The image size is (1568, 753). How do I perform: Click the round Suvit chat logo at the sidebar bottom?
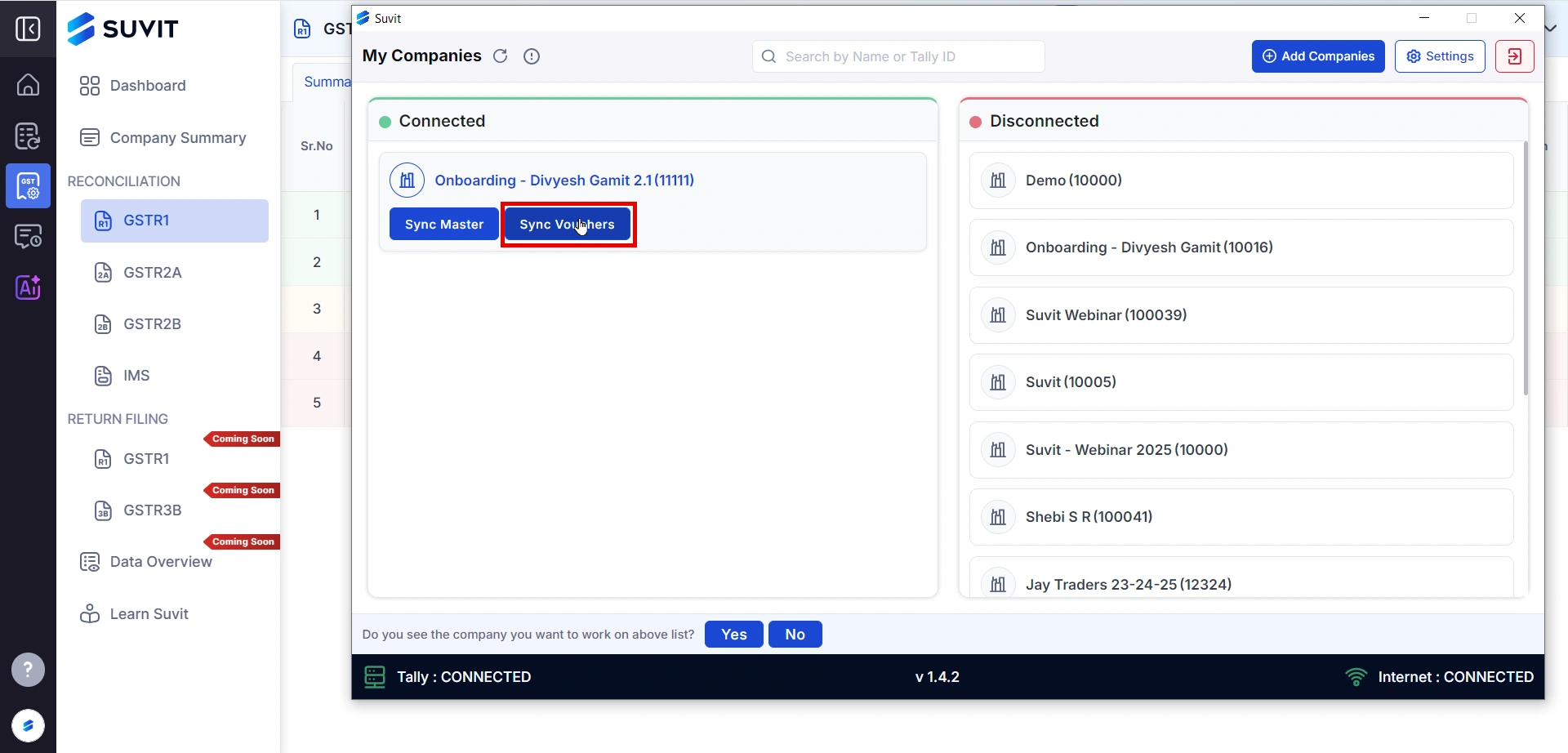[x=28, y=725]
